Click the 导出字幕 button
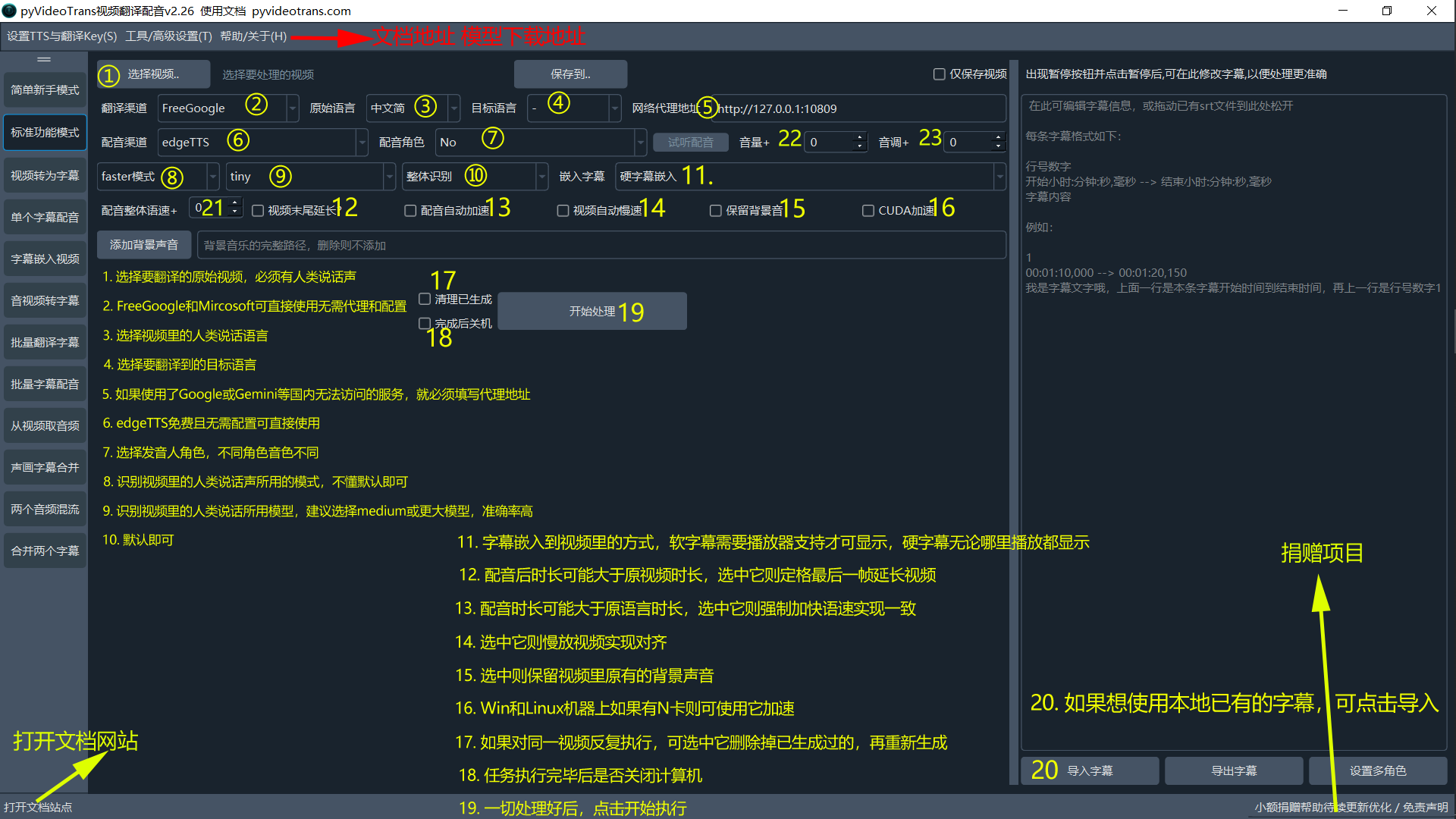Screen dimensions: 1456x819 [1234, 771]
